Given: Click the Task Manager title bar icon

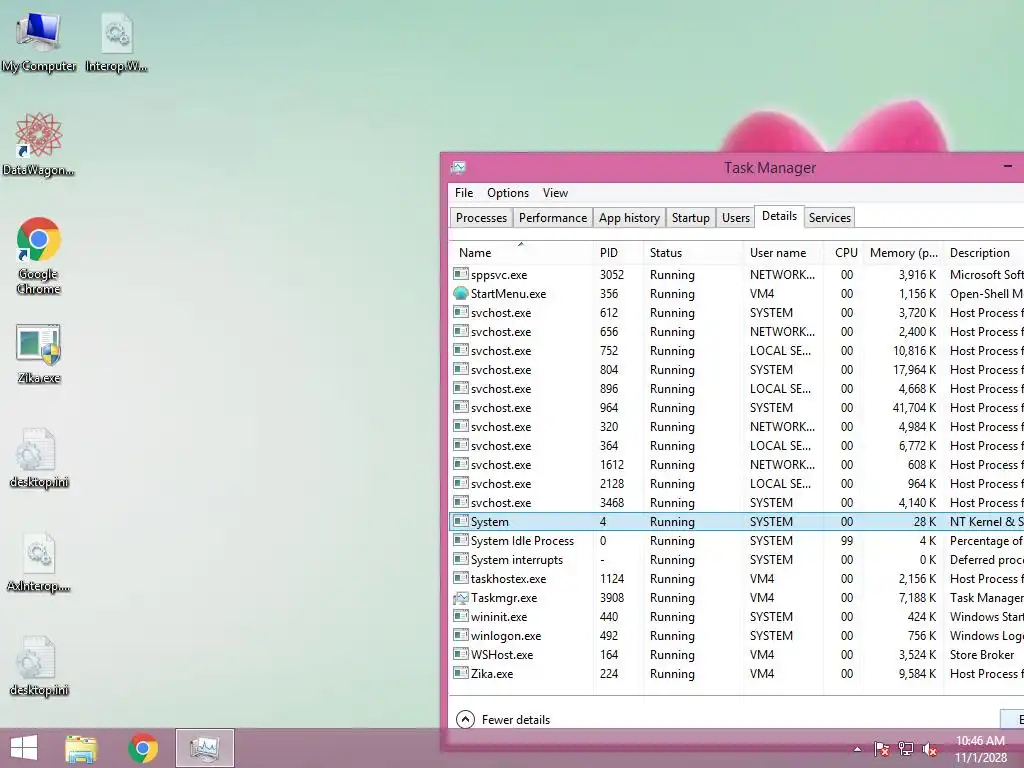Looking at the screenshot, I should tap(458, 168).
